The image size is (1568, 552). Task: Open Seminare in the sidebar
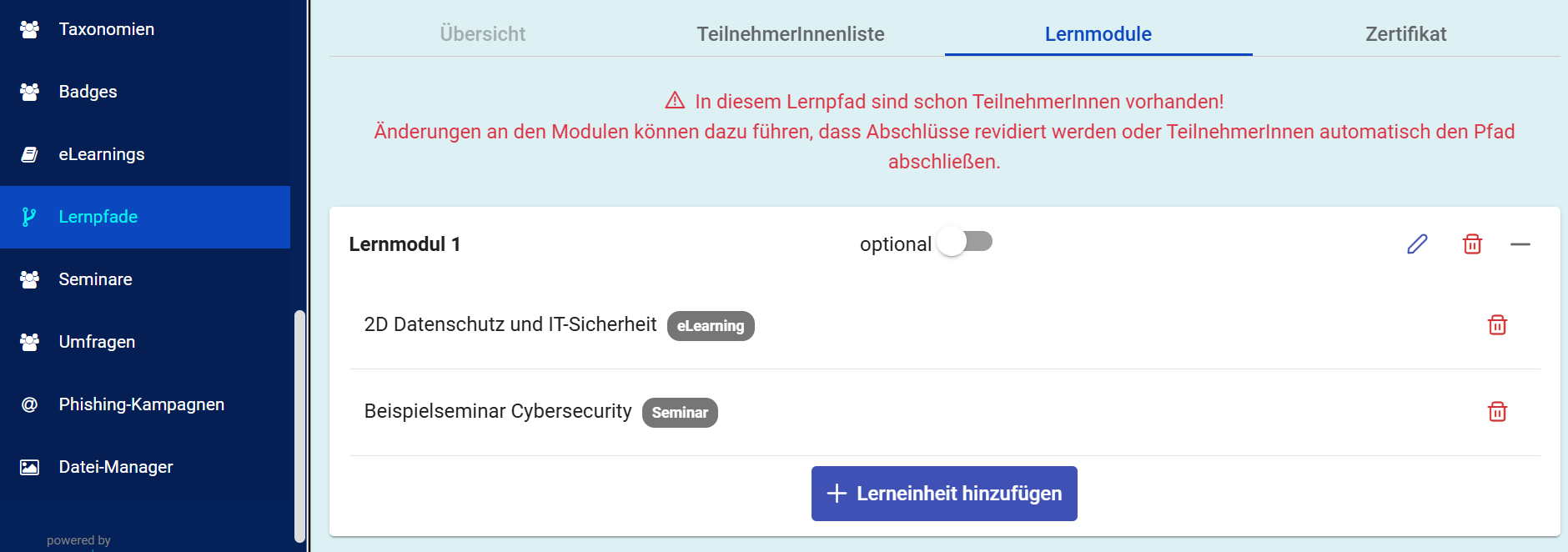click(x=95, y=279)
